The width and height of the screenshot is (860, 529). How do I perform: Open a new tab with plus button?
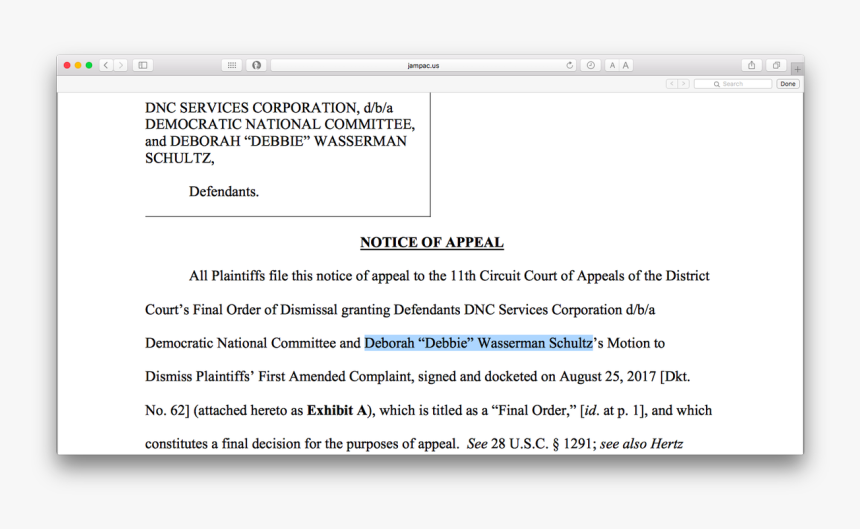797,69
